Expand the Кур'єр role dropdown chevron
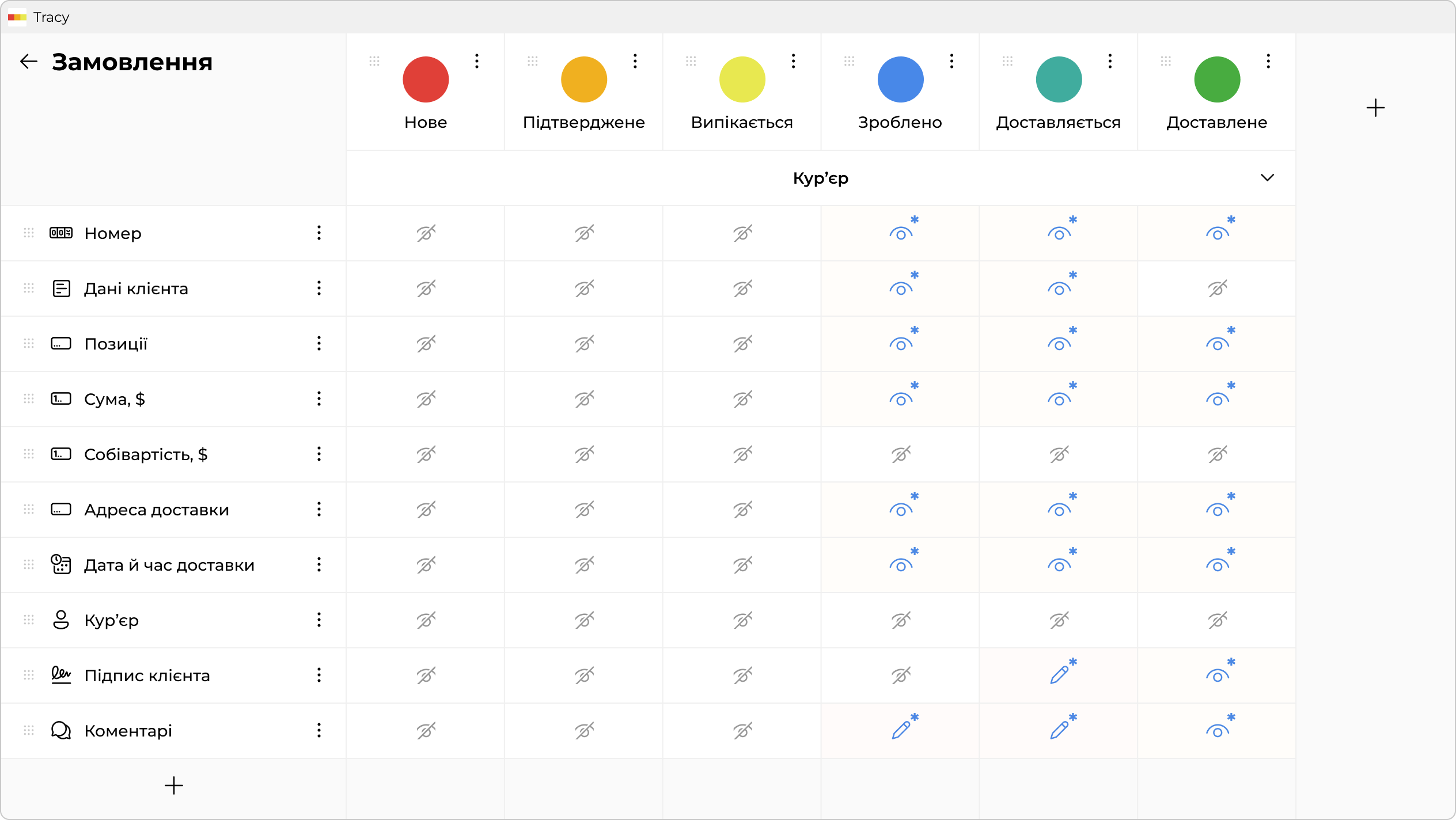Screen dimensions: 1456x820 [1267, 178]
